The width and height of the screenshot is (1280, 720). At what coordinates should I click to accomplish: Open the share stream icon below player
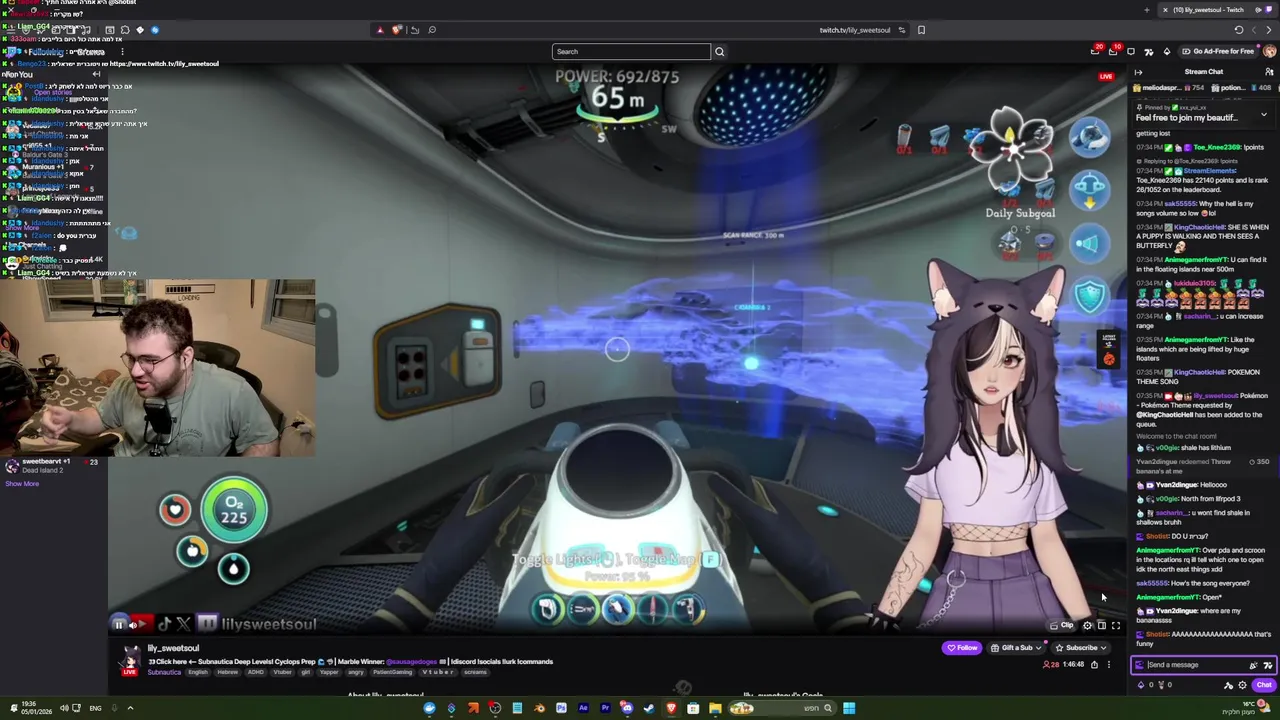1094,665
